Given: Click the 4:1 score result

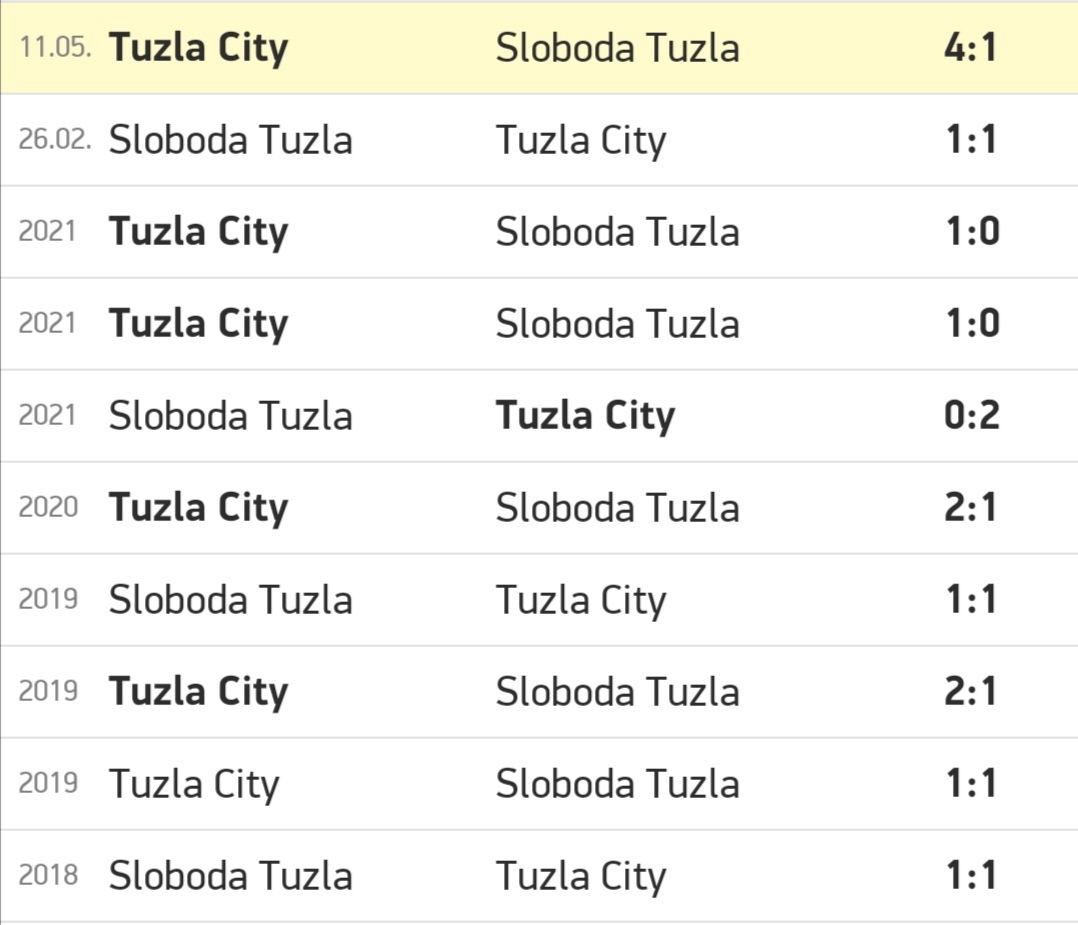Looking at the screenshot, I should coord(970,47).
